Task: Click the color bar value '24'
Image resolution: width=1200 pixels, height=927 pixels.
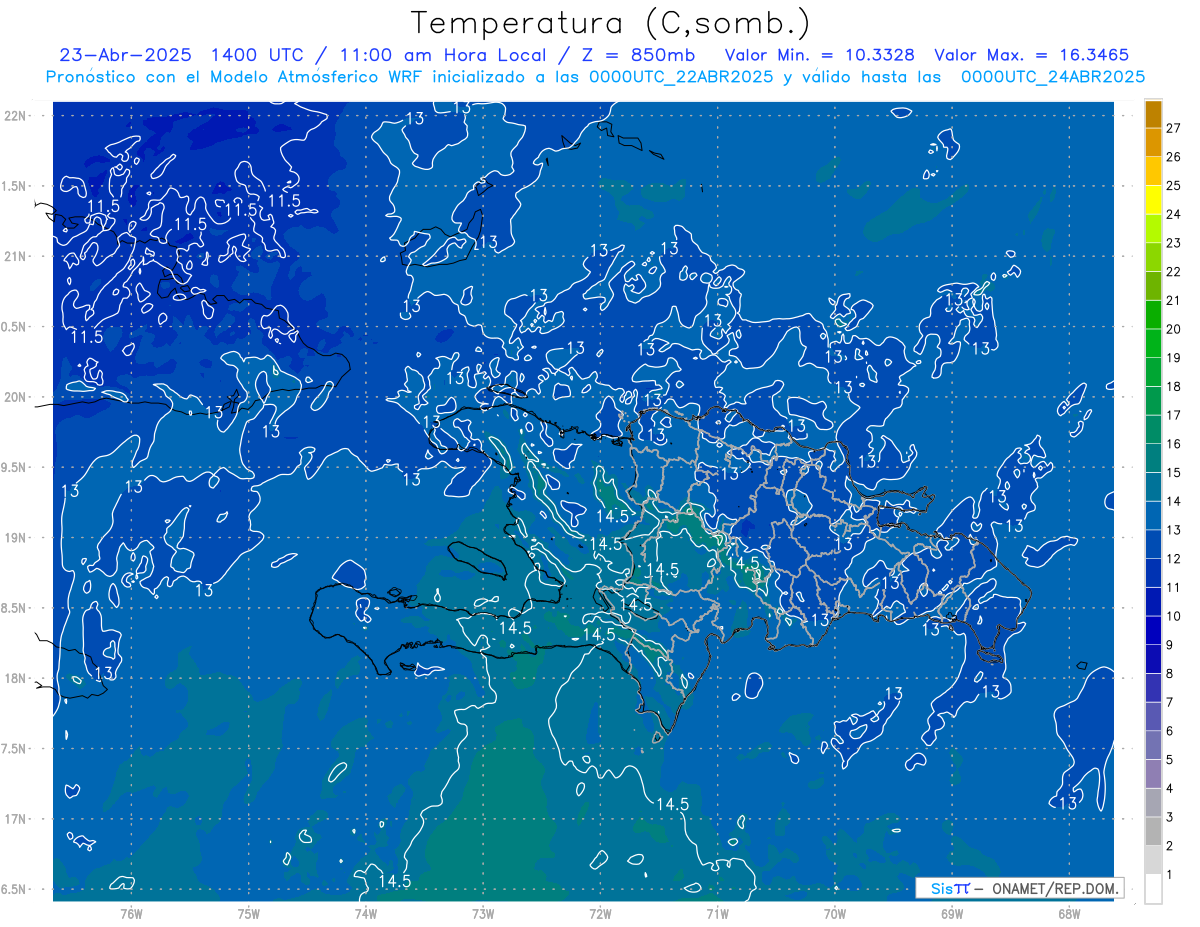Action: 1173,214
